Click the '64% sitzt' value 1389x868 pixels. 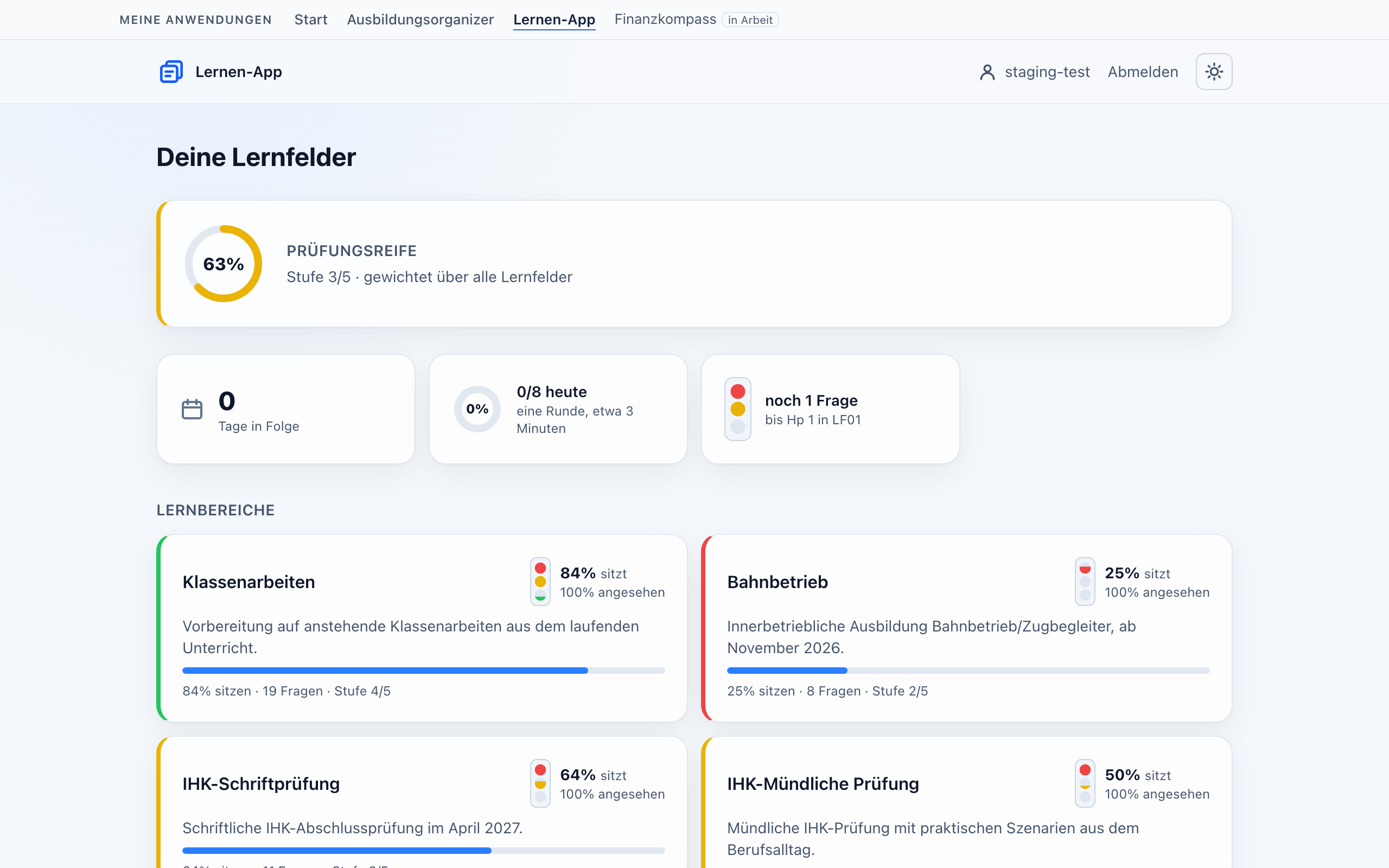(x=593, y=775)
